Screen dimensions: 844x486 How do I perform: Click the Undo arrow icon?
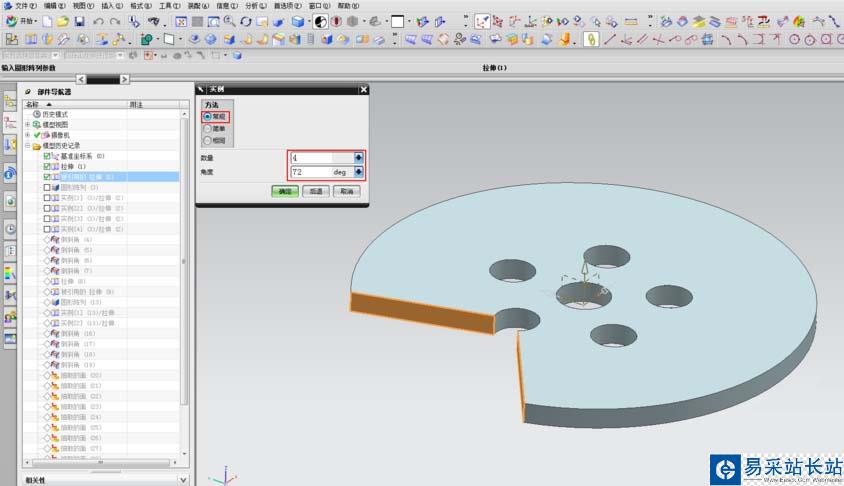(x=98, y=22)
